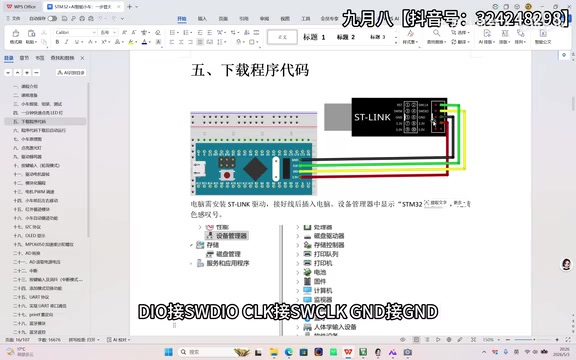Click the bulleted list icon

pyautogui.click(x=172, y=33)
